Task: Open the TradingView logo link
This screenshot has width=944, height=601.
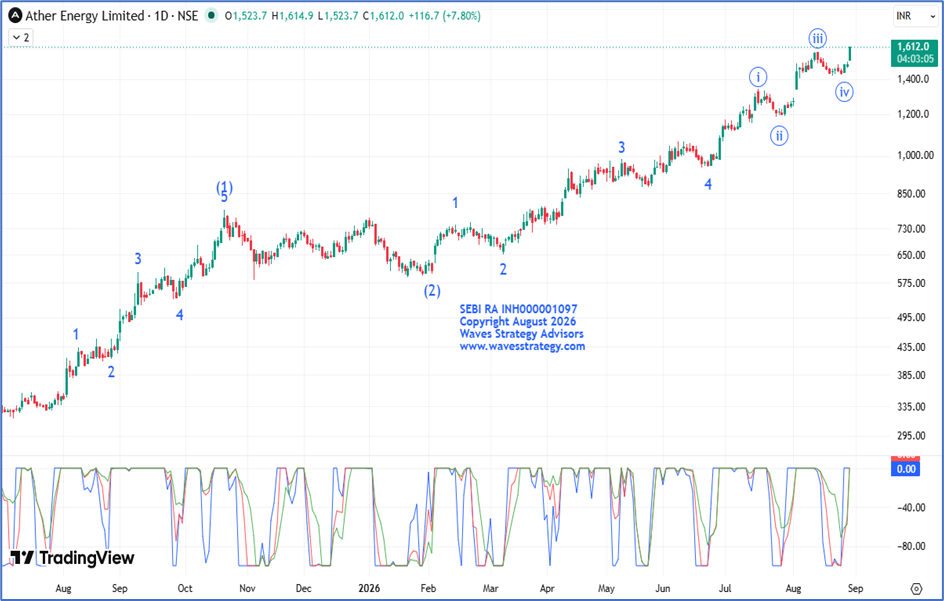Action: coord(72,558)
